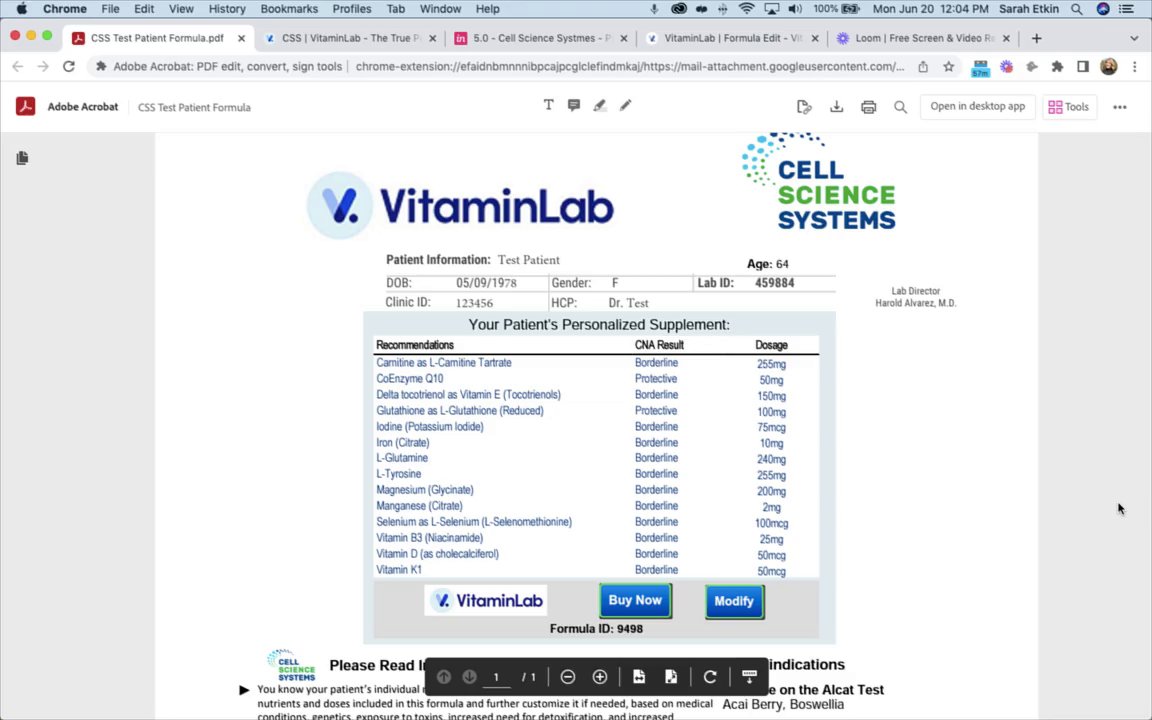Image resolution: width=1152 pixels, height=720 pixels.
Task: Click the Selenium as L-Selenium recommendation
Action: pyautogui.click(x=474, y=522)
